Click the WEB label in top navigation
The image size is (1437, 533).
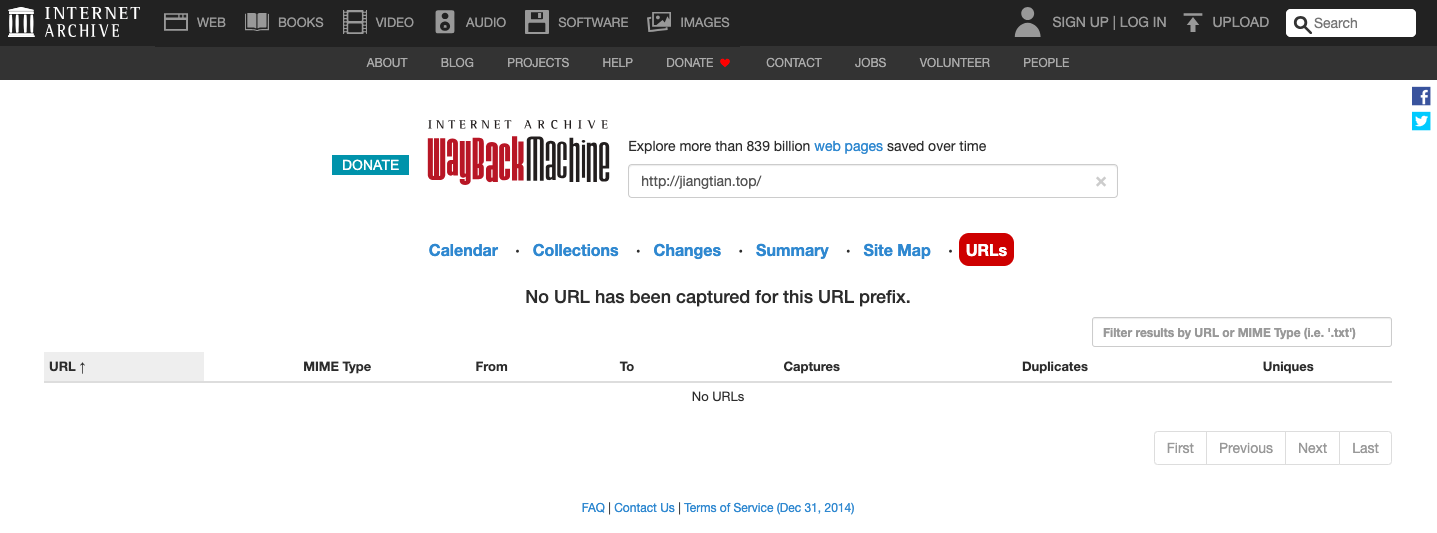coord(211,22)
